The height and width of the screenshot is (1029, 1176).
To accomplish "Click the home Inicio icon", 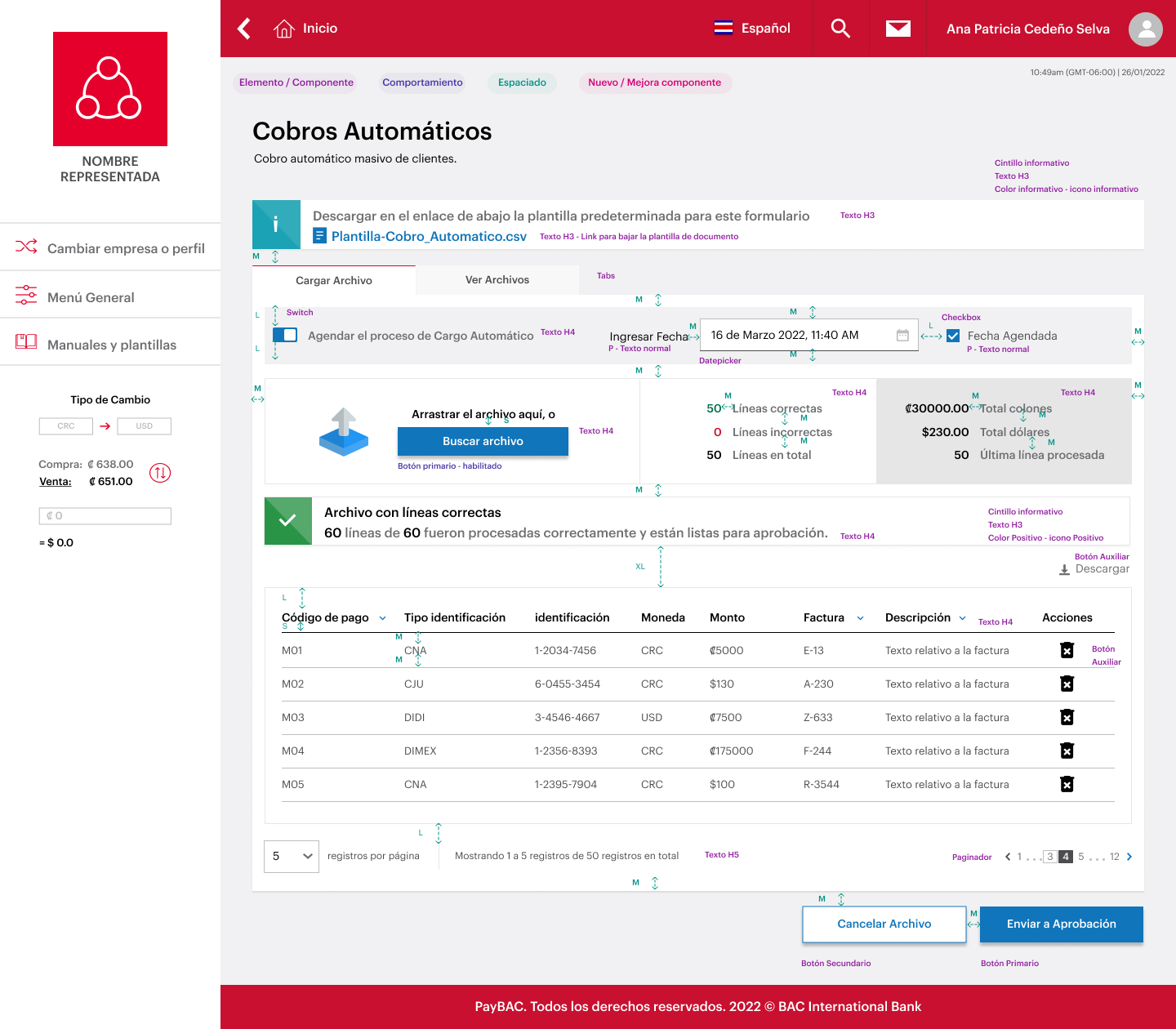I will (283, 27).
